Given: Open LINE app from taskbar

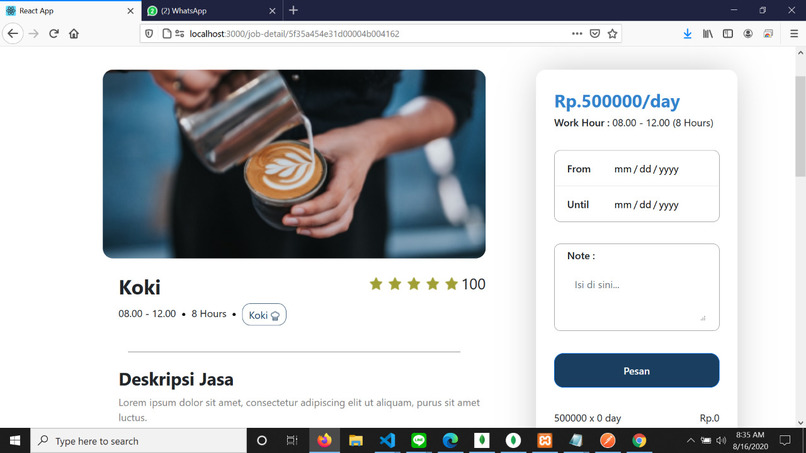Looking at the screenshot, I should pyautogui.click(x=419, y=441).
